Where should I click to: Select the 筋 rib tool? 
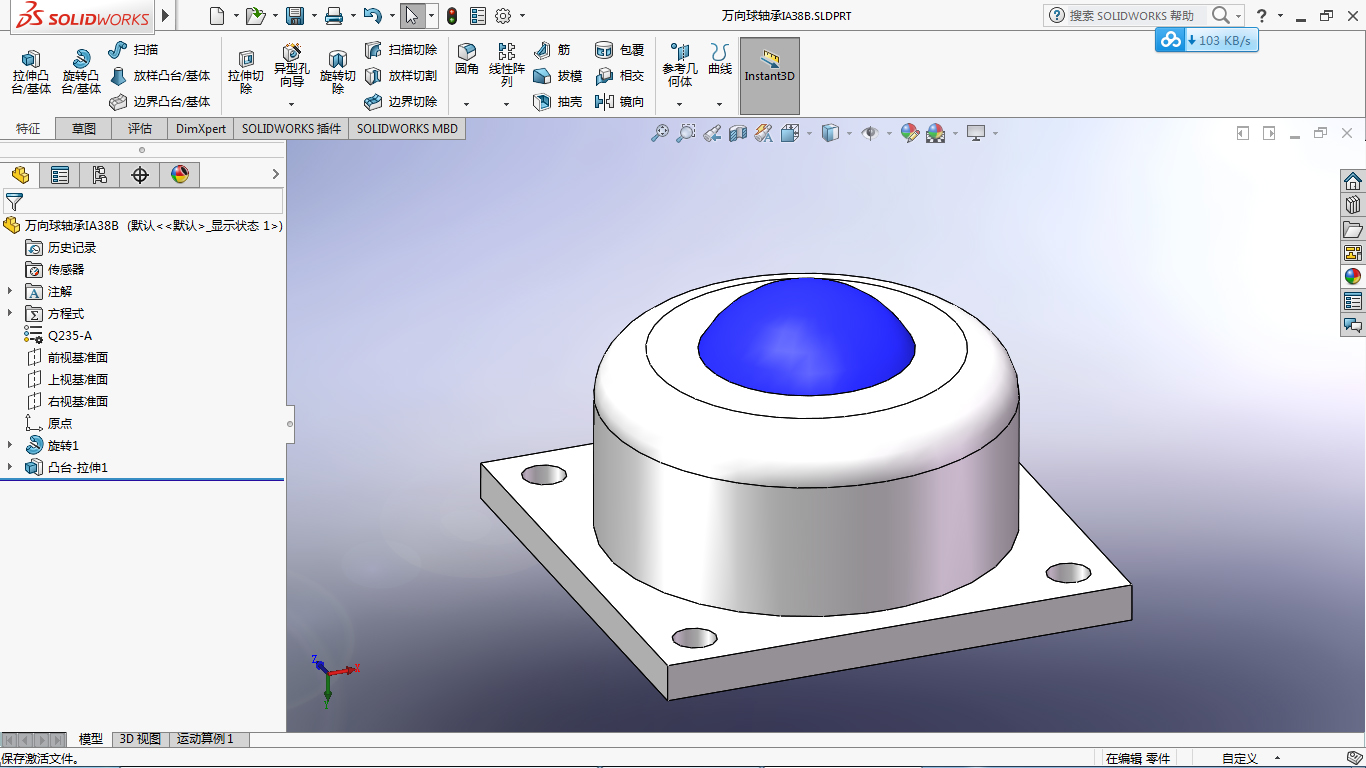click(553, 49)
